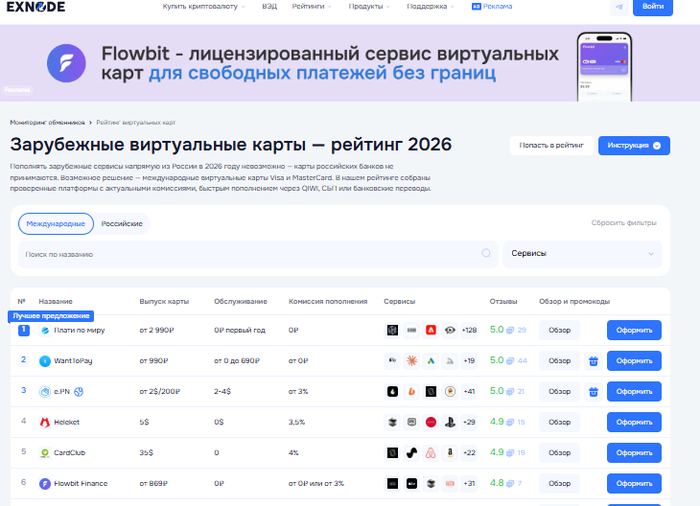Click the CardClub logo icon
The image size is (700, 506).
45,453
